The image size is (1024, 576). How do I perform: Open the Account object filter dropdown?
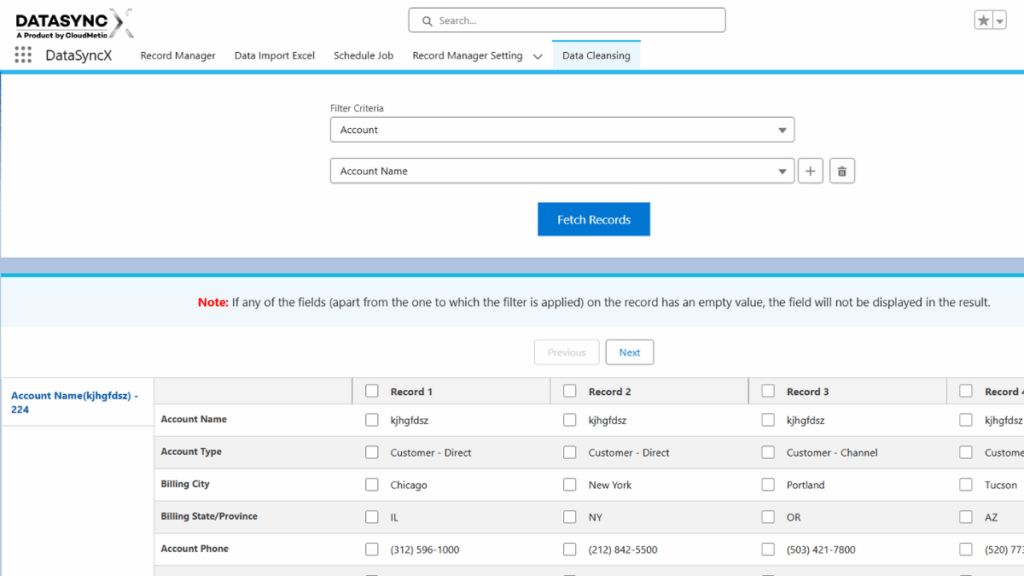562,129
